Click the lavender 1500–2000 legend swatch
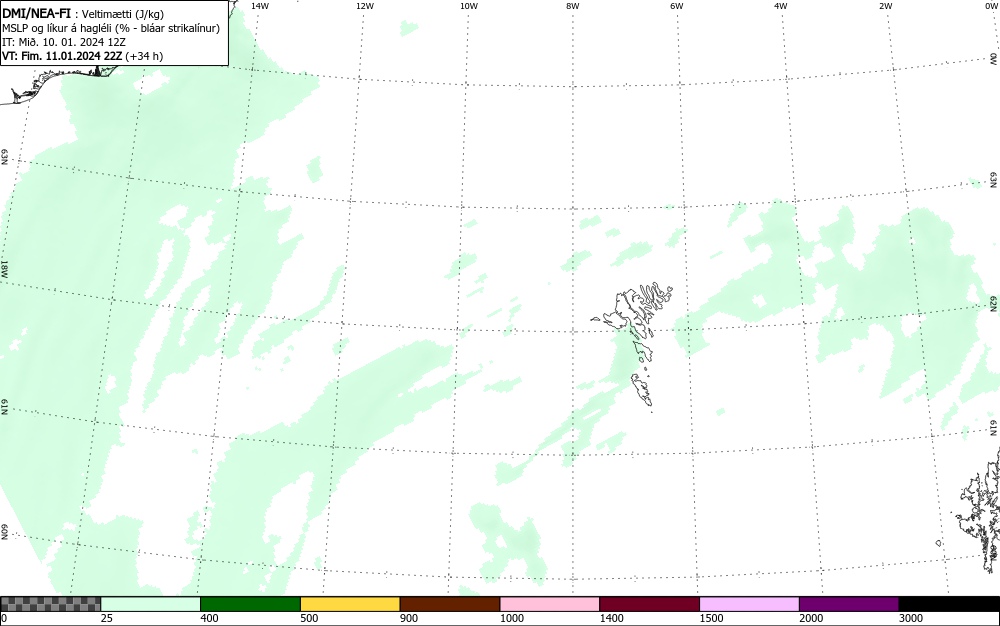 tap(749, 604)
